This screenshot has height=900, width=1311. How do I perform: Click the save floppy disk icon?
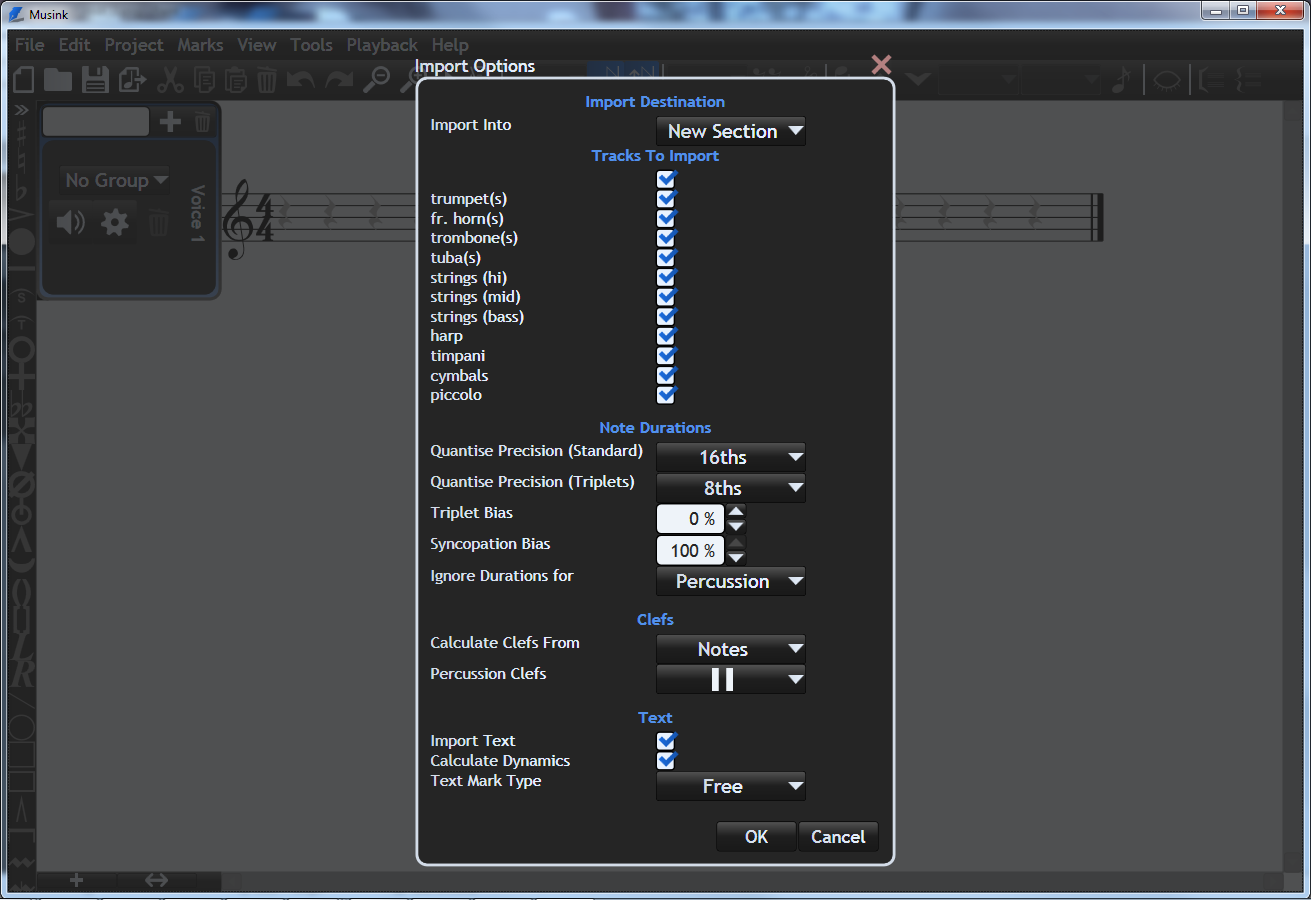click(x=95, y=80)
